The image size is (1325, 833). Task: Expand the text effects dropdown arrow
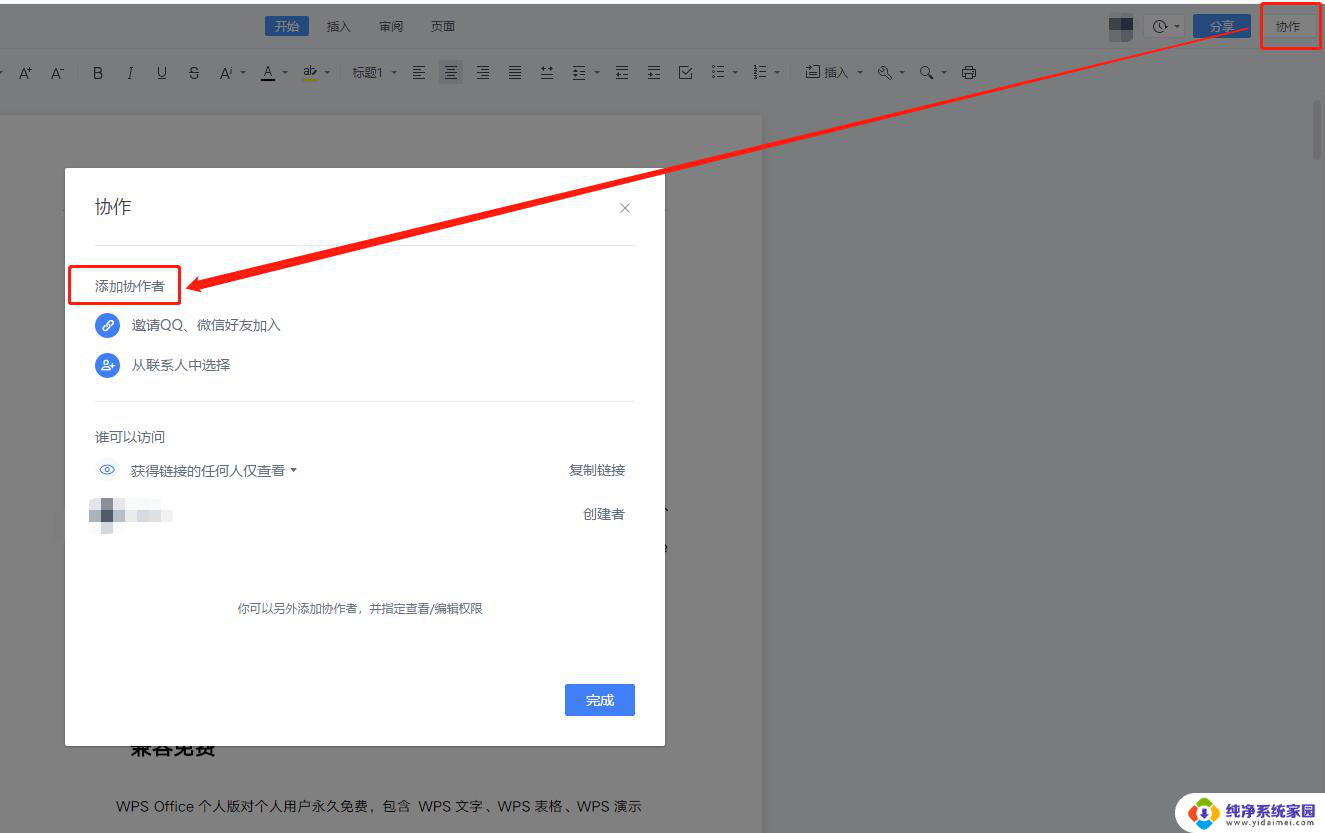pos(245,73)
